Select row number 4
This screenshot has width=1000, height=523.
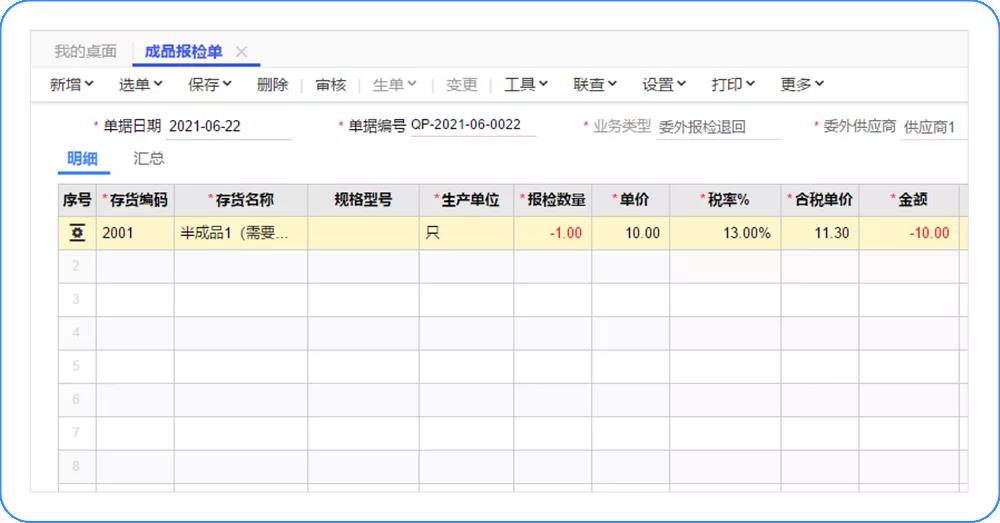pos(77,333)
